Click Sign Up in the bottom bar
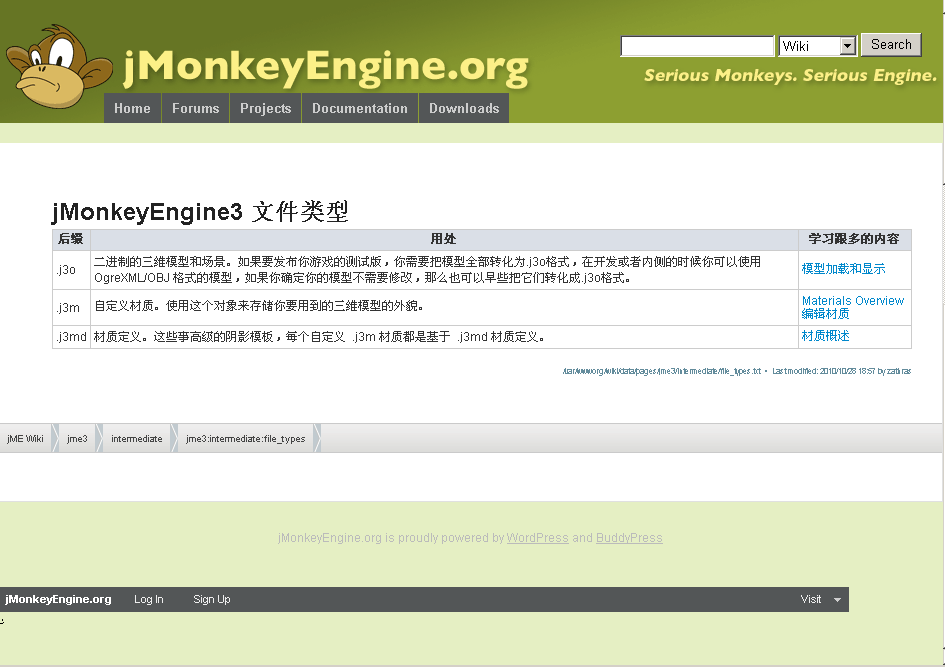 [212, 599]
